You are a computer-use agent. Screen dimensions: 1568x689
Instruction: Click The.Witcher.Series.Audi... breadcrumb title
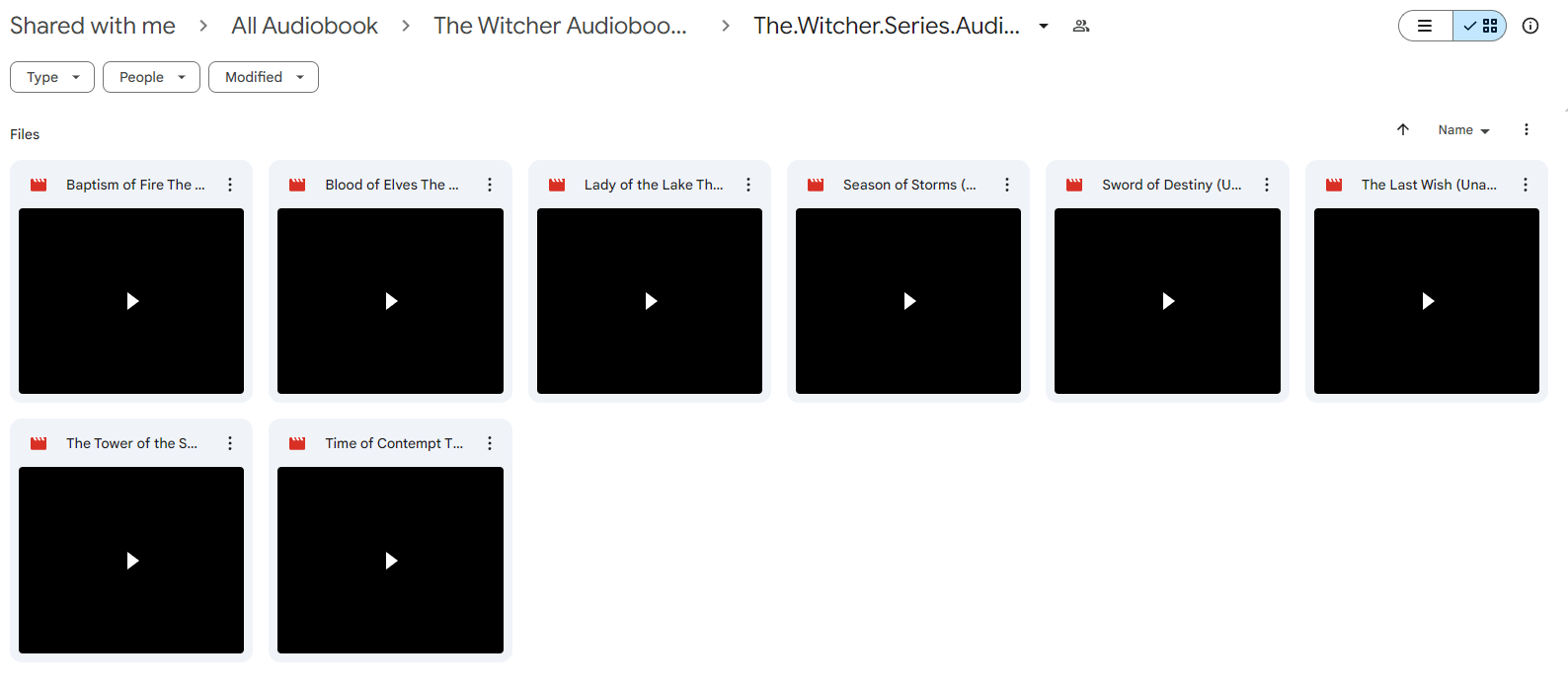click(x=887, y=26)
